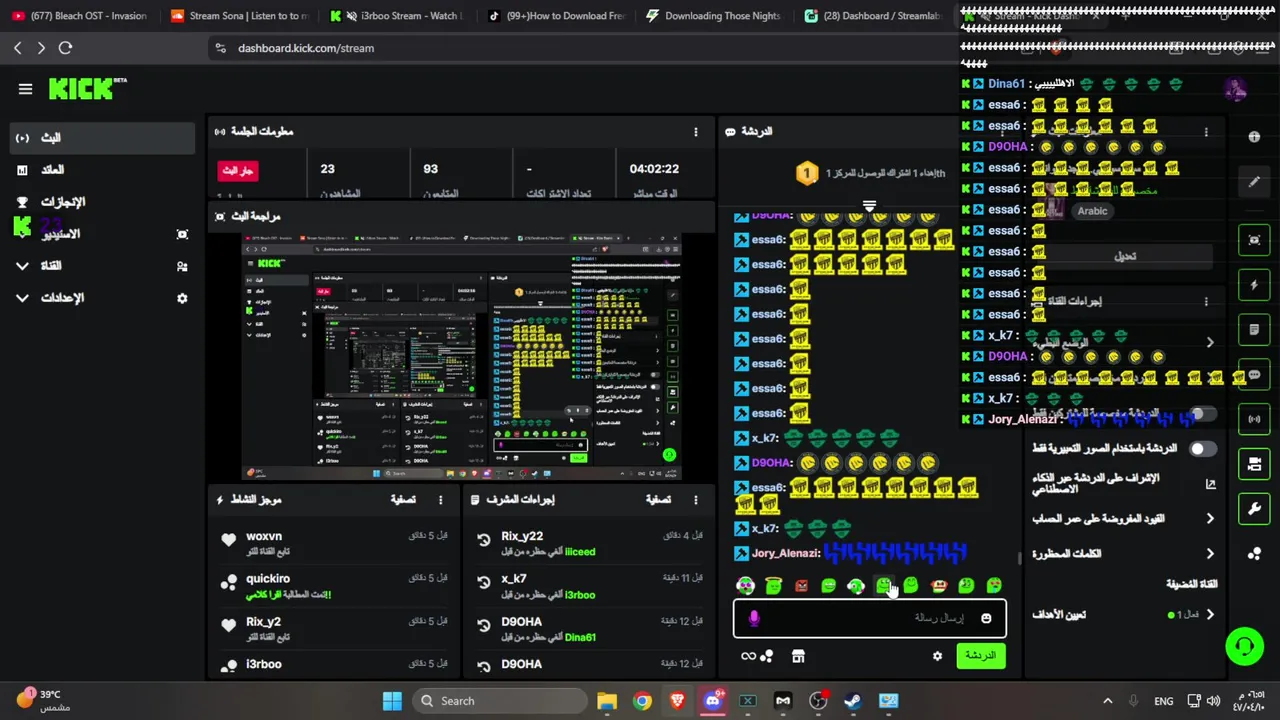Expand the set goals setting
The width and height of the screenshot is (1280, 720).
[x=1124, y=615]
